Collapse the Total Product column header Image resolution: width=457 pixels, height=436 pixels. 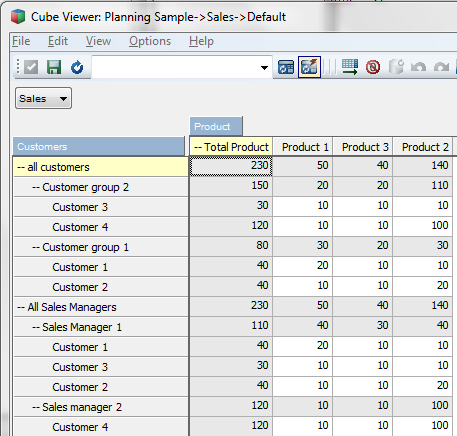198,147
